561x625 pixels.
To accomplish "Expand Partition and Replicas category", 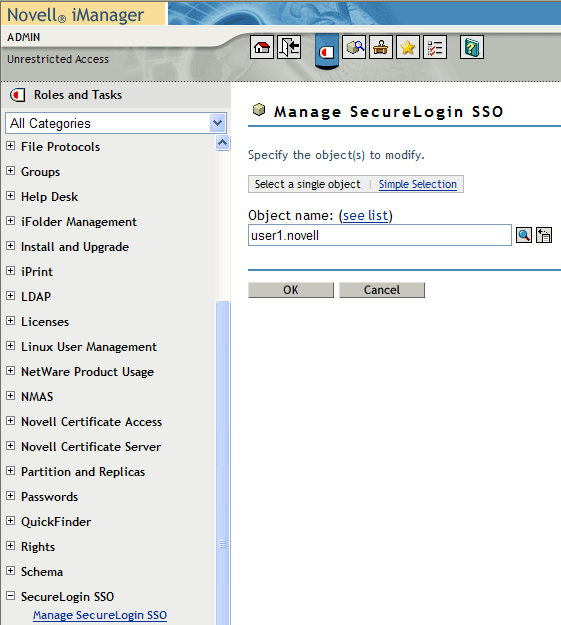I will point(11,471).
